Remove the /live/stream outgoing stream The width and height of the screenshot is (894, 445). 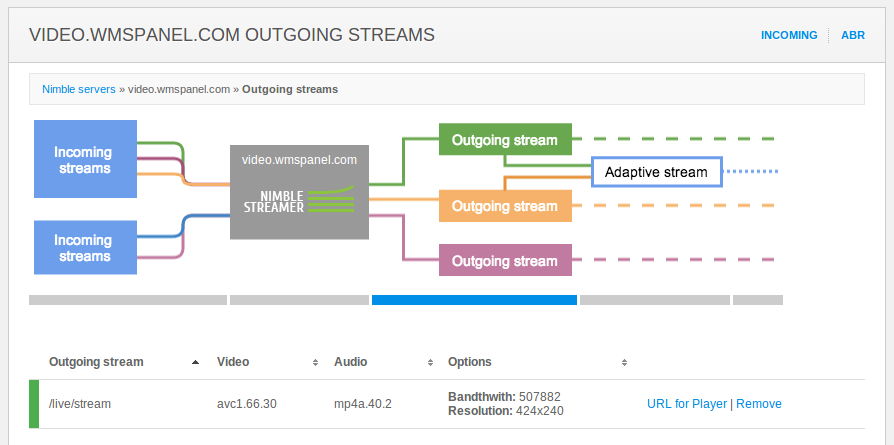[759, 404]
